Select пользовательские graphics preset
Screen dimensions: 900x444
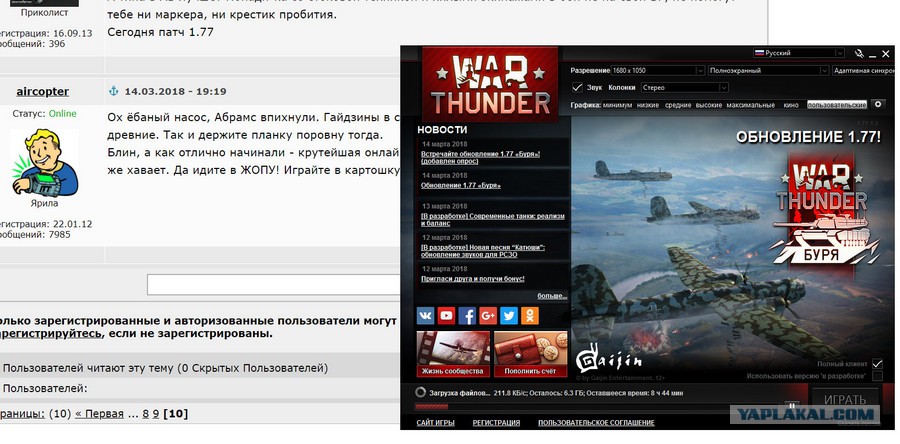pyautogui.click(x=837, y=105)
